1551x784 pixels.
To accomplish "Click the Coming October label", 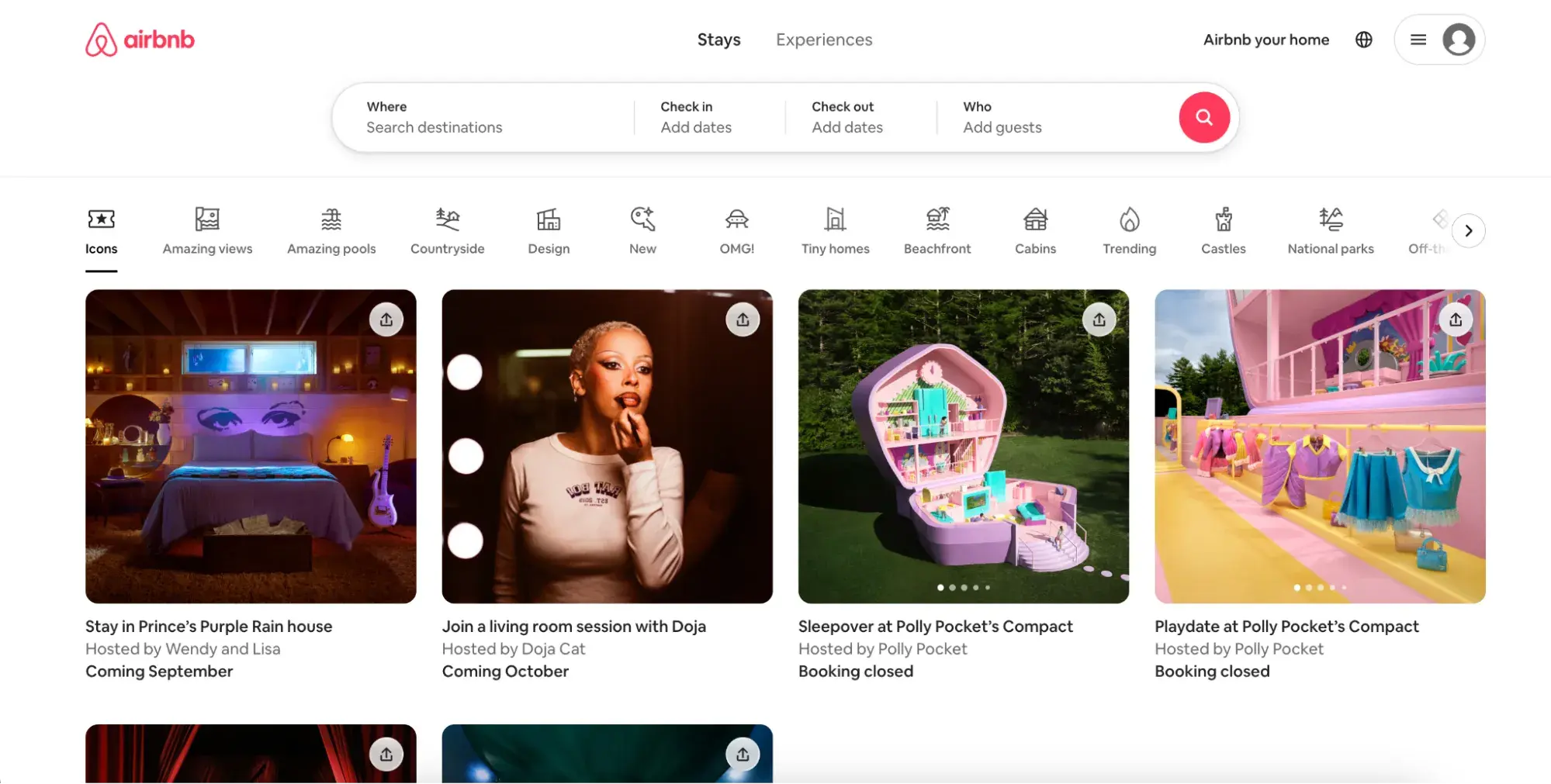I will click(x=505, y=672).
